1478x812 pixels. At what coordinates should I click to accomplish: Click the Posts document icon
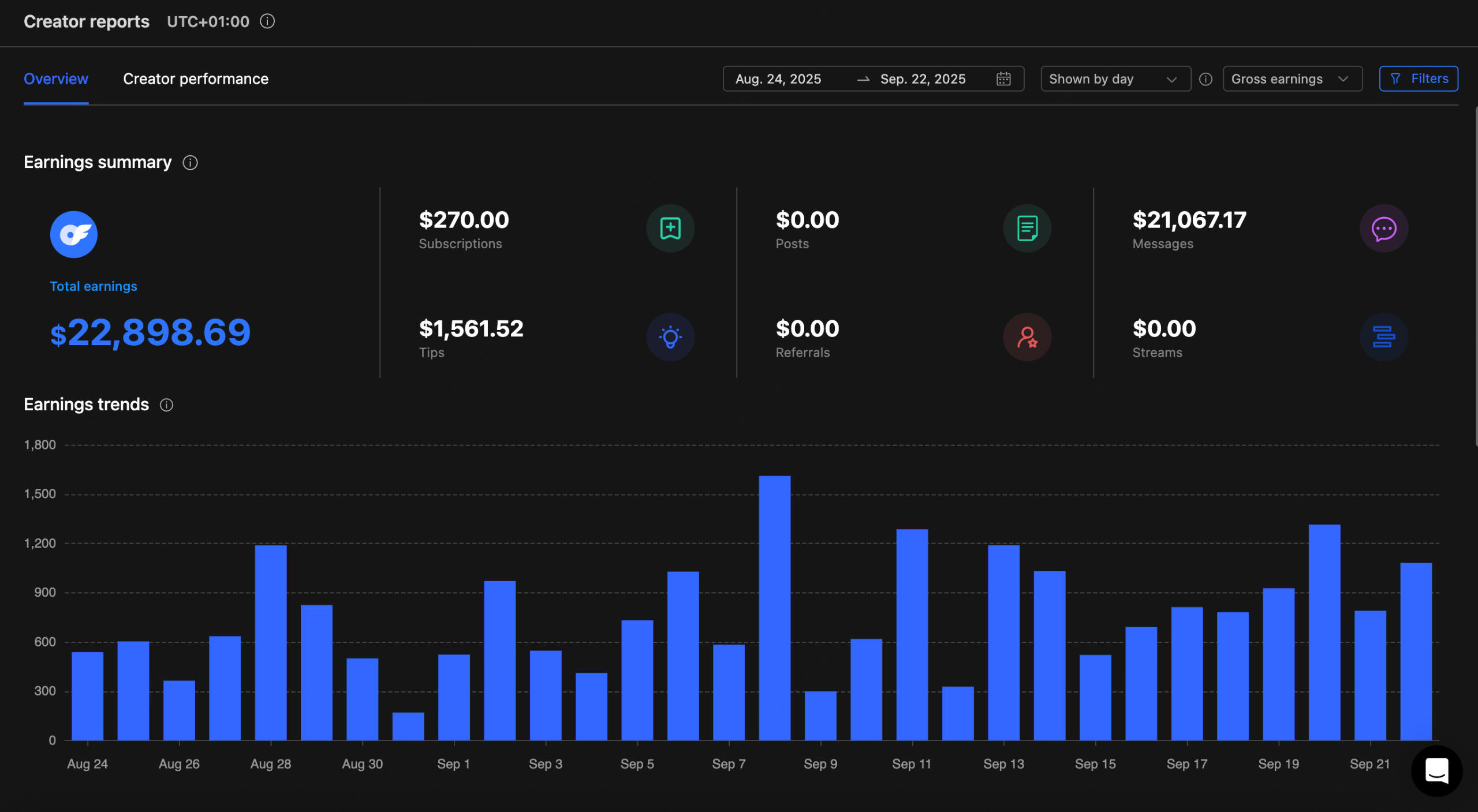click(x=1027, y=229)
